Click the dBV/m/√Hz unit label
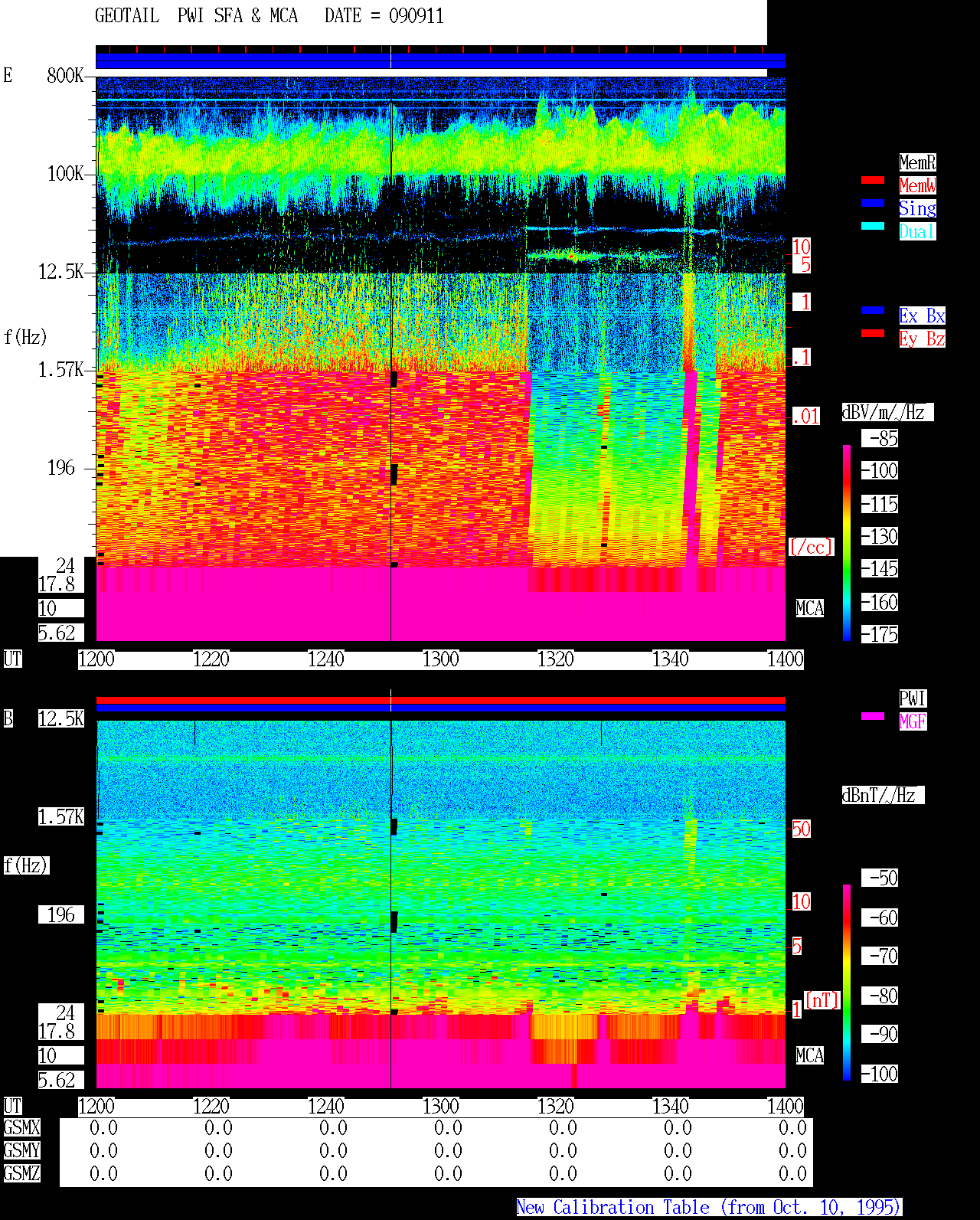Image resolution: width=980 pixels, height=1220 pixels. click(x=887, y=412)
